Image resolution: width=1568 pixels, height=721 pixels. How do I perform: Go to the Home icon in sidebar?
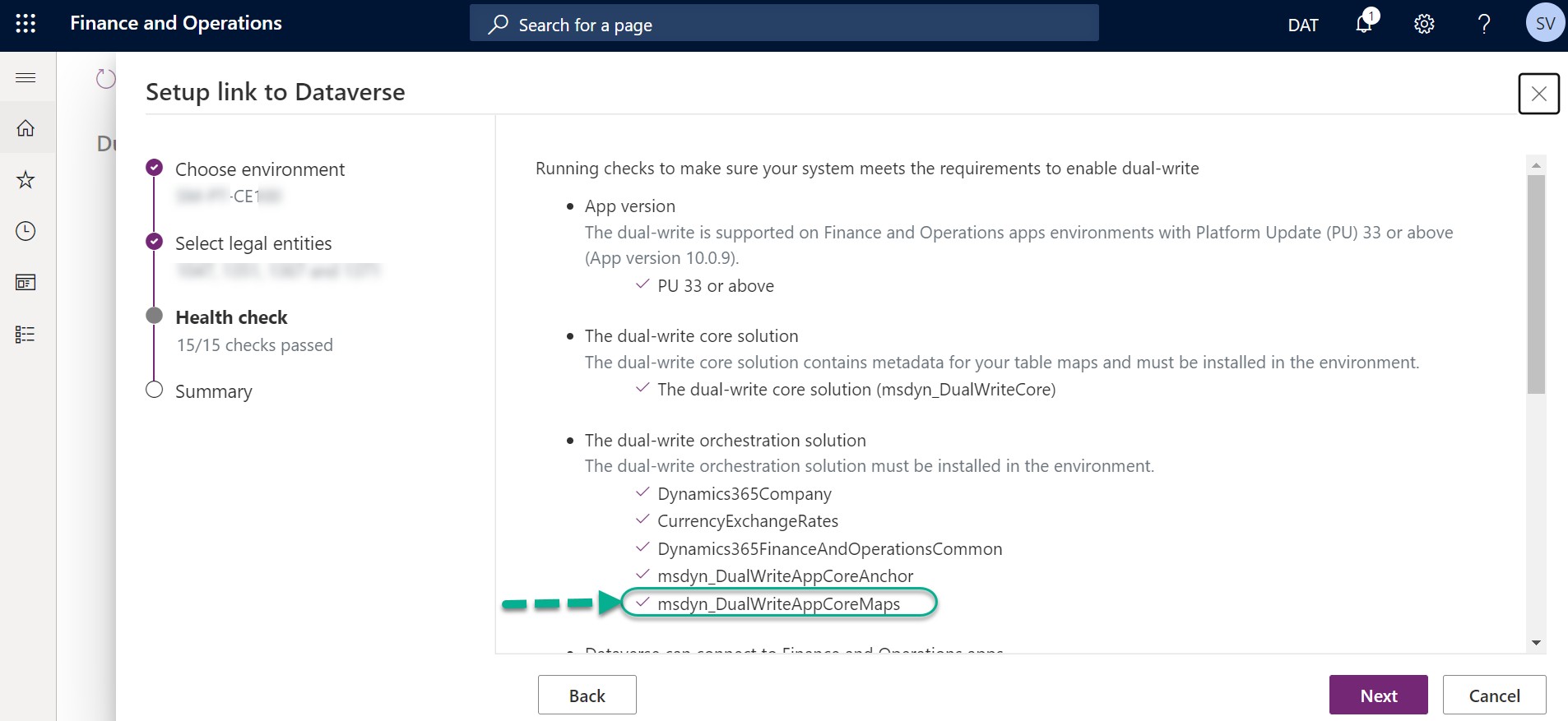pos(26,128)
